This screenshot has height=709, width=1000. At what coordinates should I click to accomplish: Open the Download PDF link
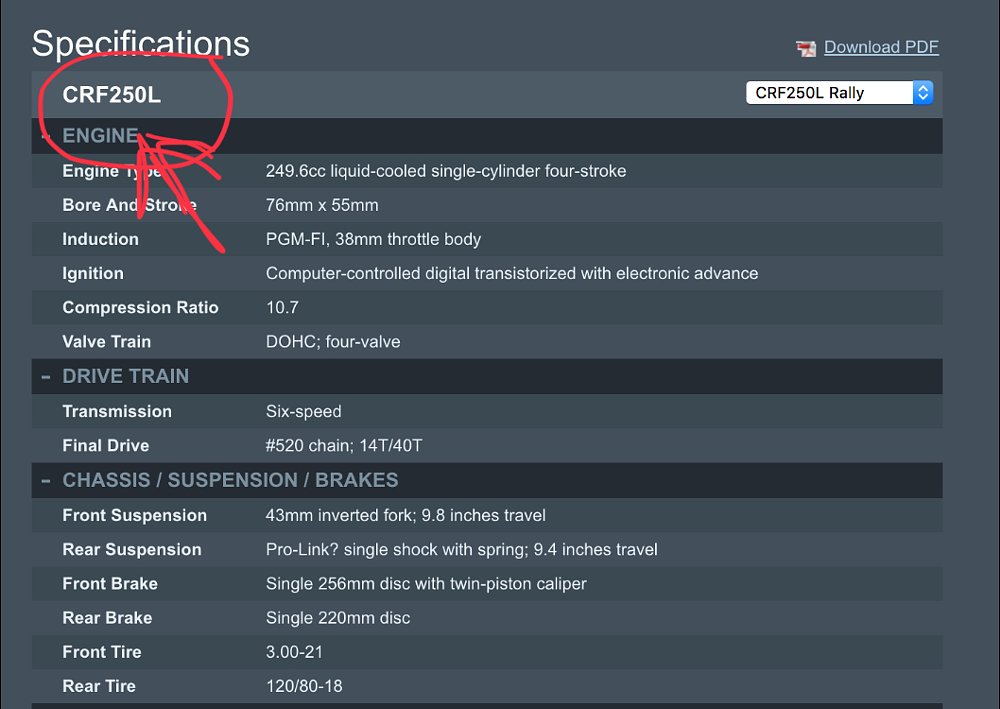click(x=880, y=47)
